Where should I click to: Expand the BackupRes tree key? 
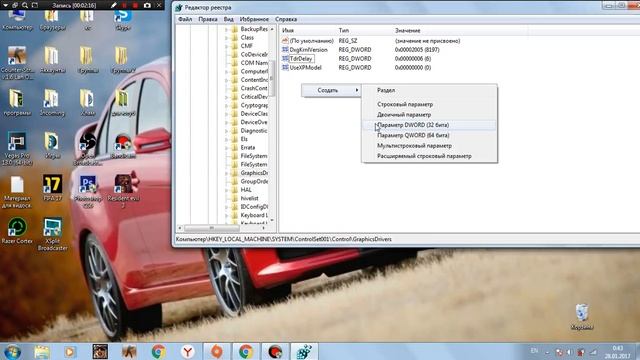point(227,29)
